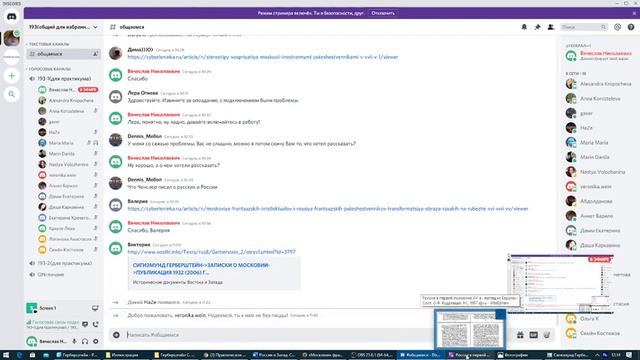
Task: Select the server avatar in the guild list
Action: point(11,38)
